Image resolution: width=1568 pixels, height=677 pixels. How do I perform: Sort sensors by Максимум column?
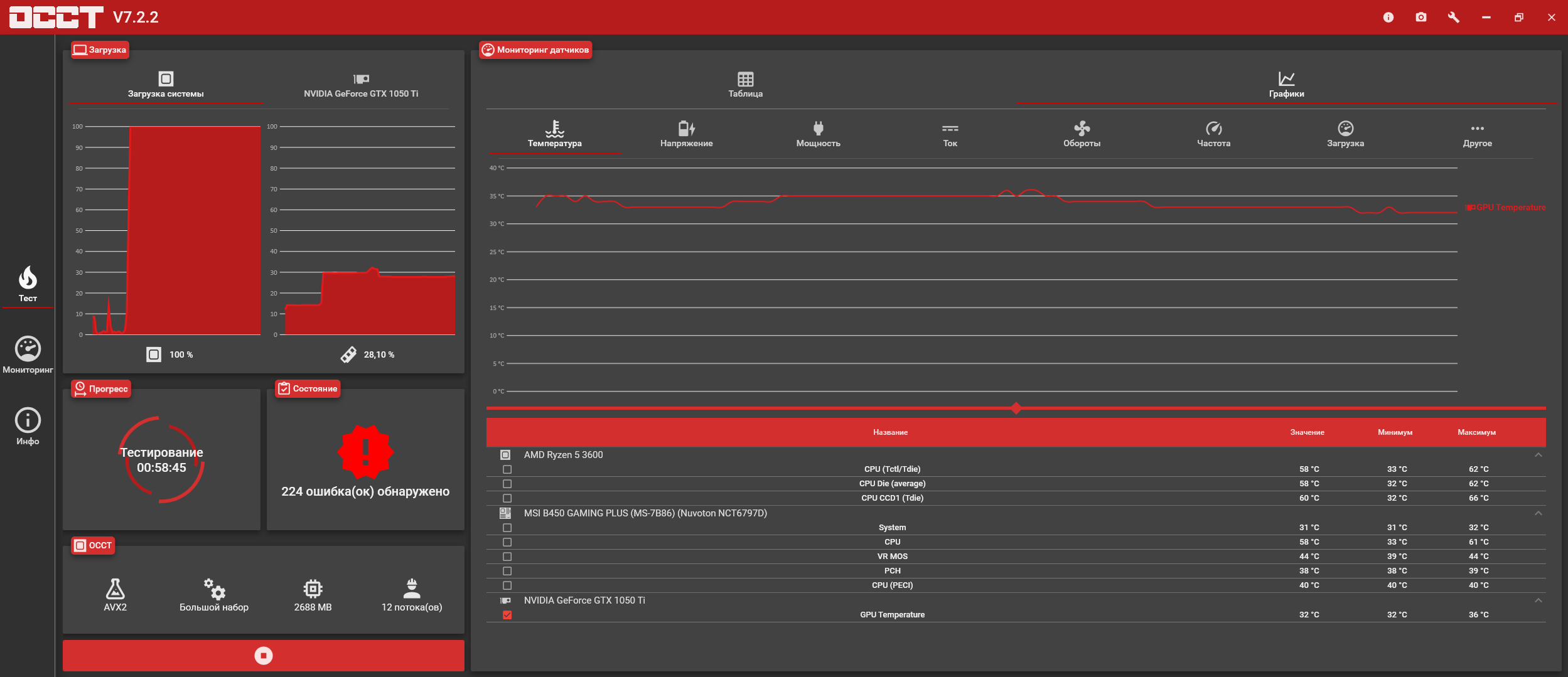point(1477,432)
